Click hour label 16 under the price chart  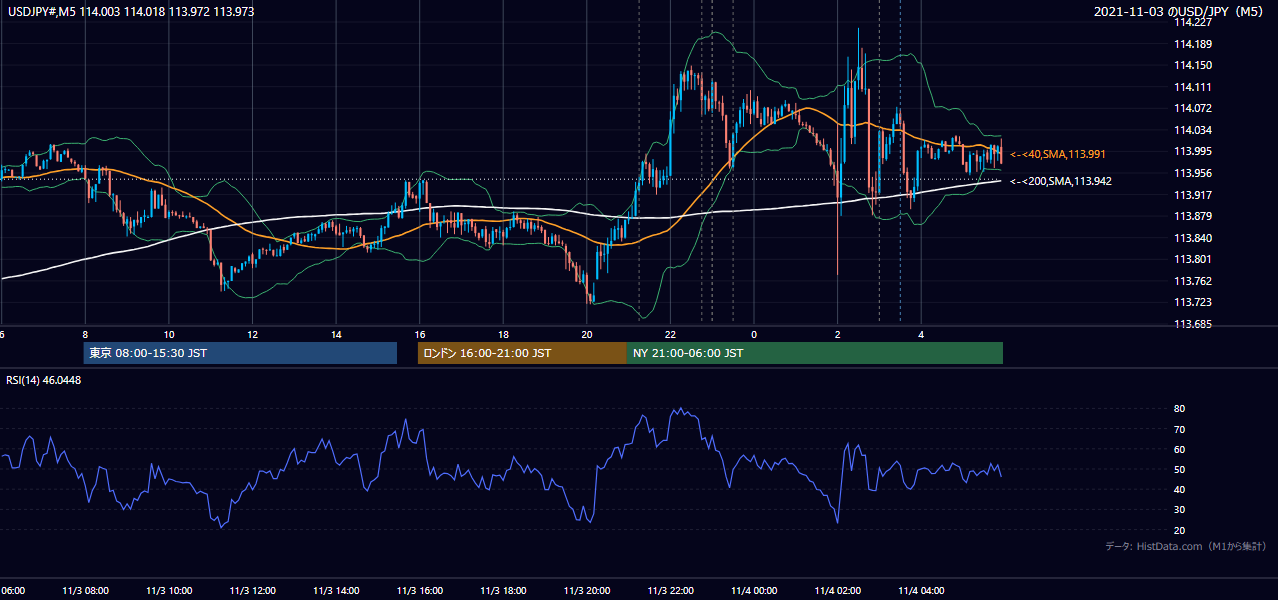click(x=420, y=335)
